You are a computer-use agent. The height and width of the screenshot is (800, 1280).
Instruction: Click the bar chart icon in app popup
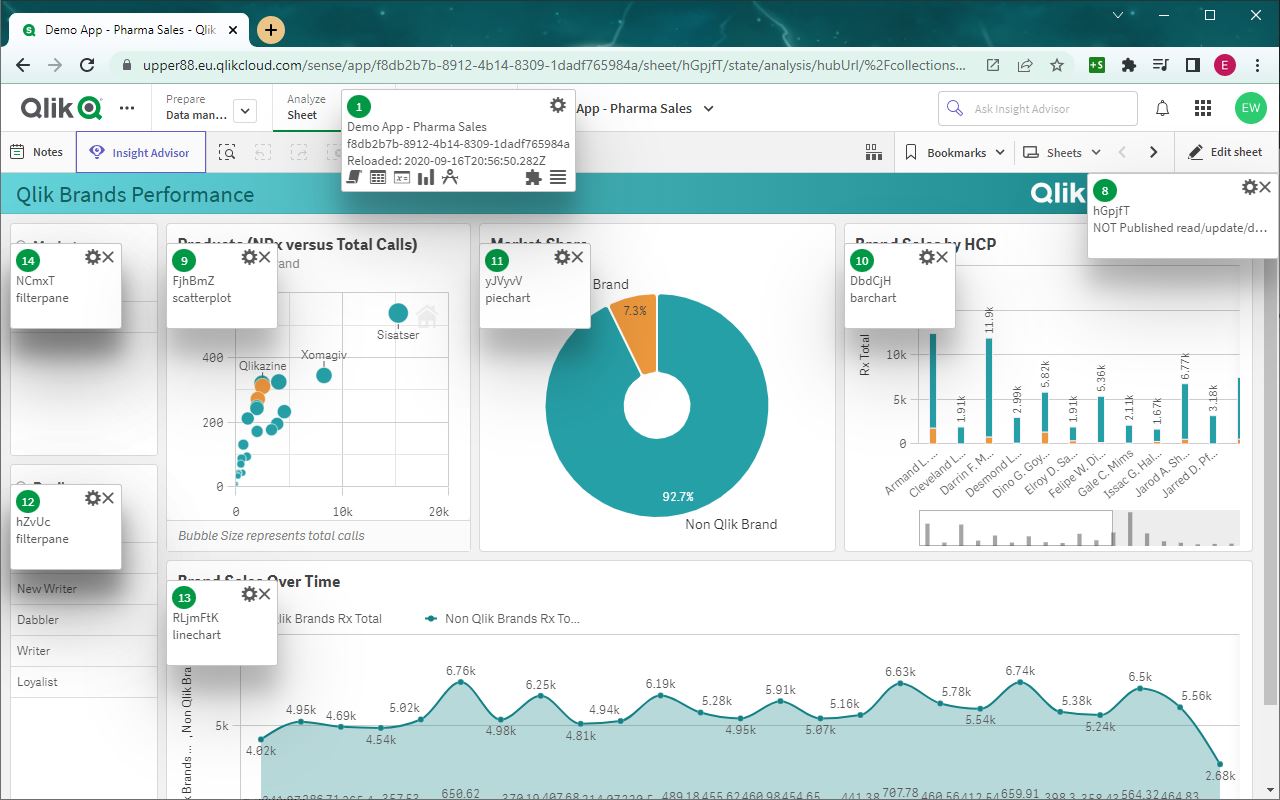426,177
